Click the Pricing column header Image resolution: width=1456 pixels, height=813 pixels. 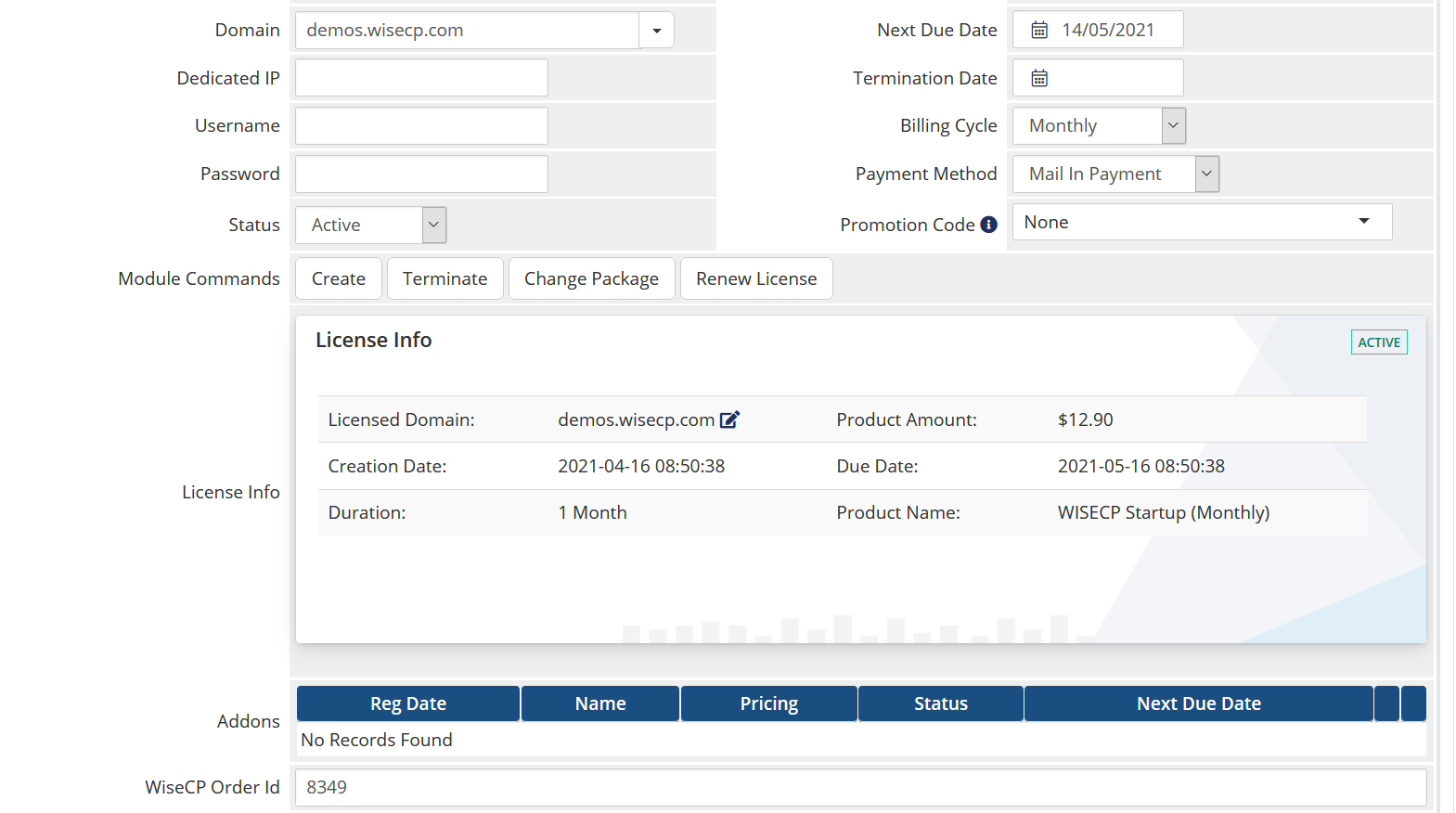tap(769, 703)
